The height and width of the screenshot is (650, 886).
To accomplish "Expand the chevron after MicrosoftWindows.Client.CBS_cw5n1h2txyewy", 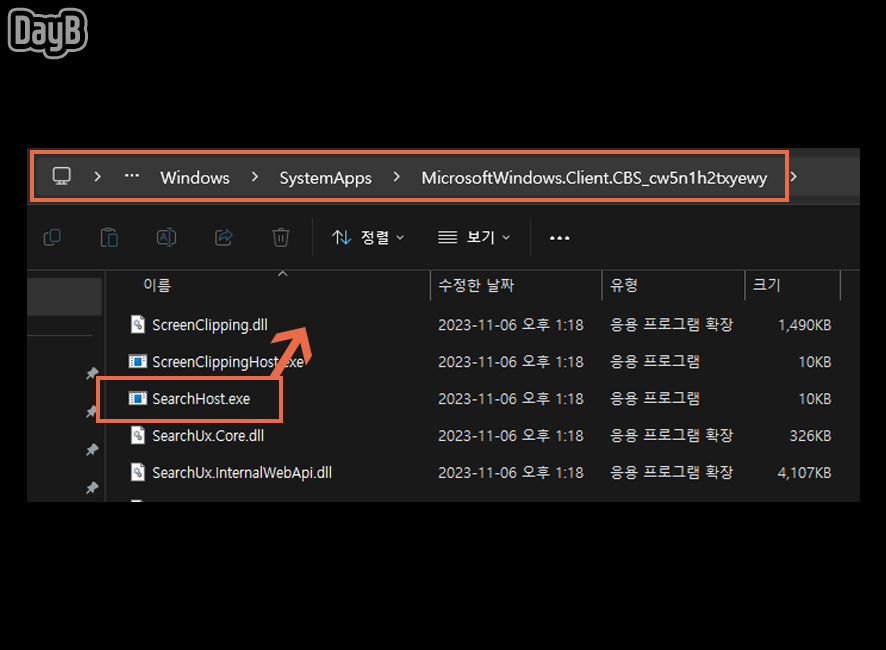I will (x=793, y=175).
